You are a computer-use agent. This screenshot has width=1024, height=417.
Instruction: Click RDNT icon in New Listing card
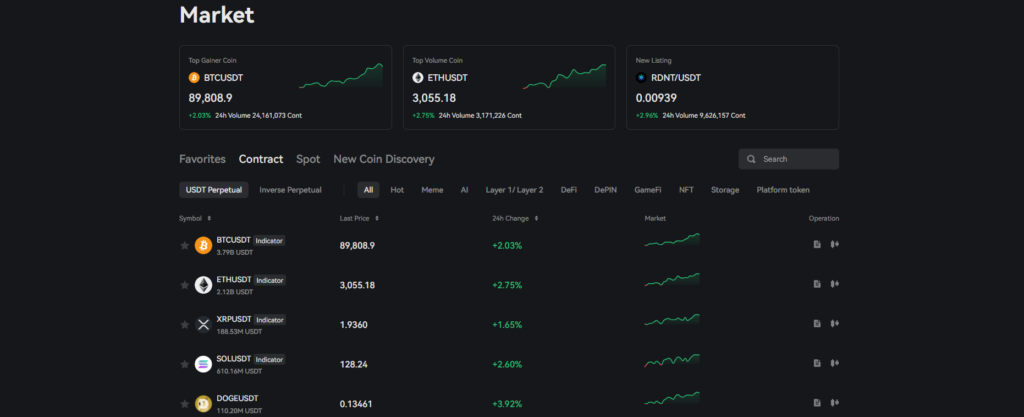click(x=641, y=78)
